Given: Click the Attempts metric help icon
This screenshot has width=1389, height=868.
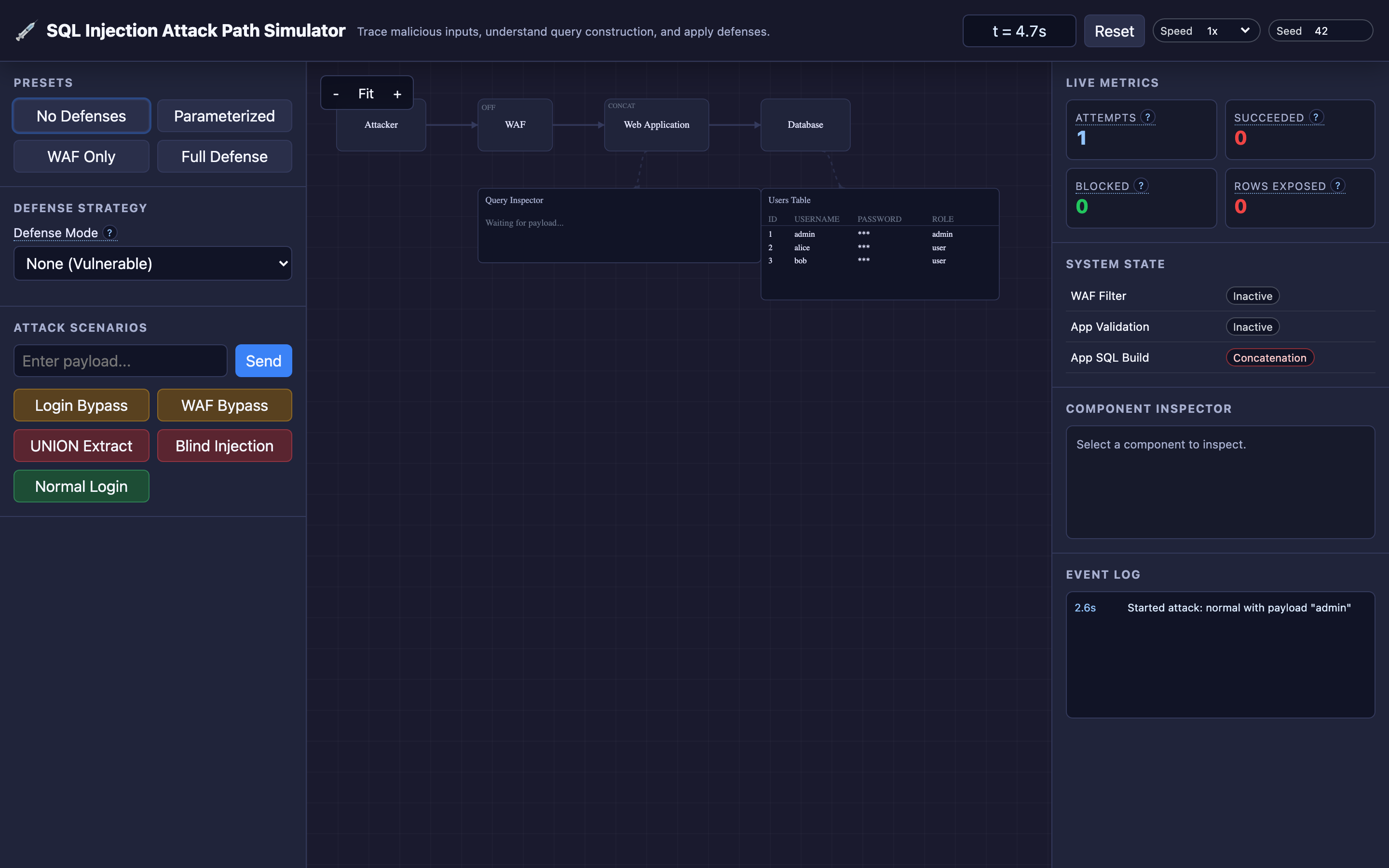Looking at the screenshot, I should 1147,117.
